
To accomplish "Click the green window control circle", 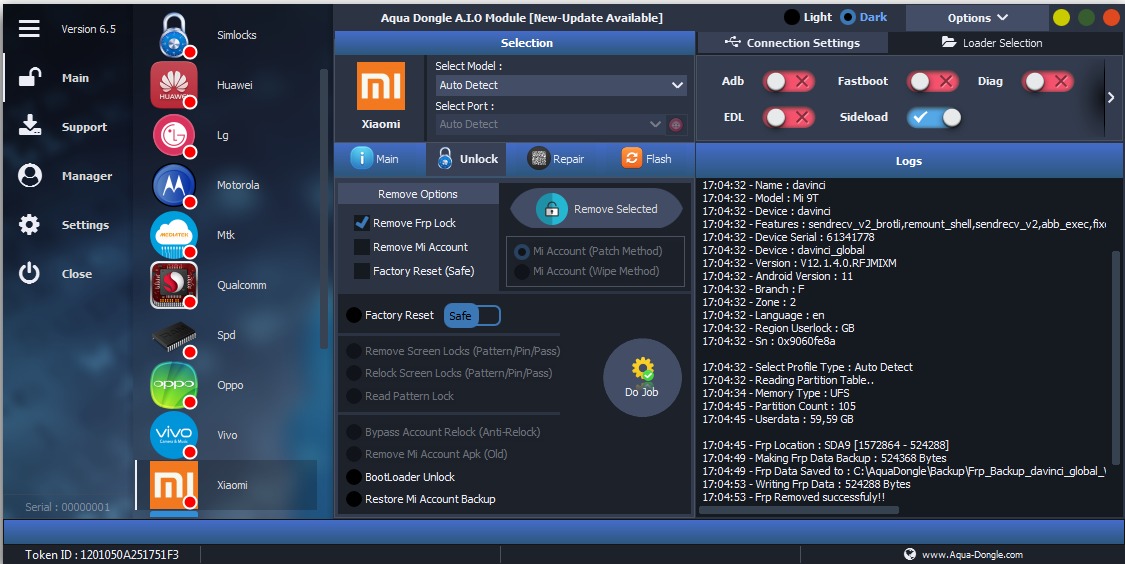I will pos(1086,18).
